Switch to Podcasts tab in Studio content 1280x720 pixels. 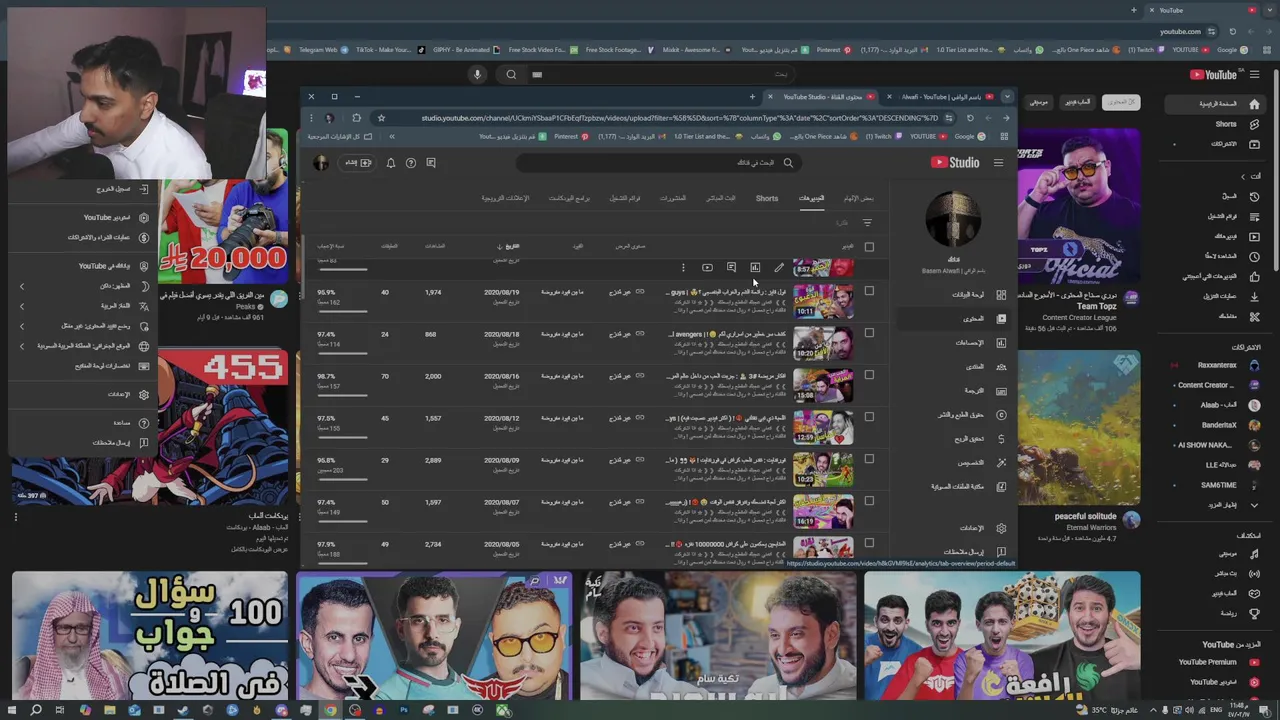coord(569,198)
